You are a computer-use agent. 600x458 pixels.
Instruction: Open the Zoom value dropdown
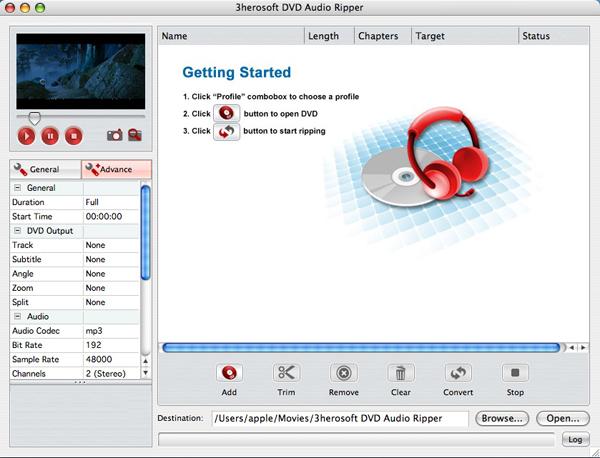111,288
